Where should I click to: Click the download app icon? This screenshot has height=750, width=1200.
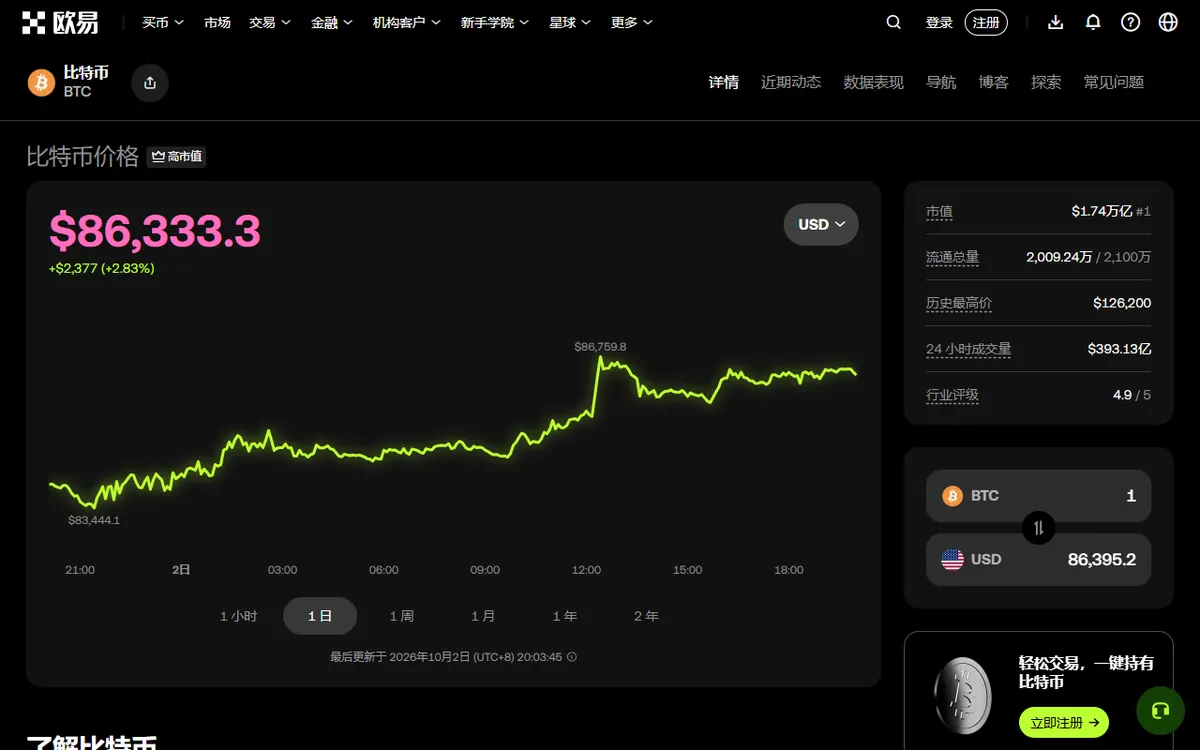point(1055,22)
